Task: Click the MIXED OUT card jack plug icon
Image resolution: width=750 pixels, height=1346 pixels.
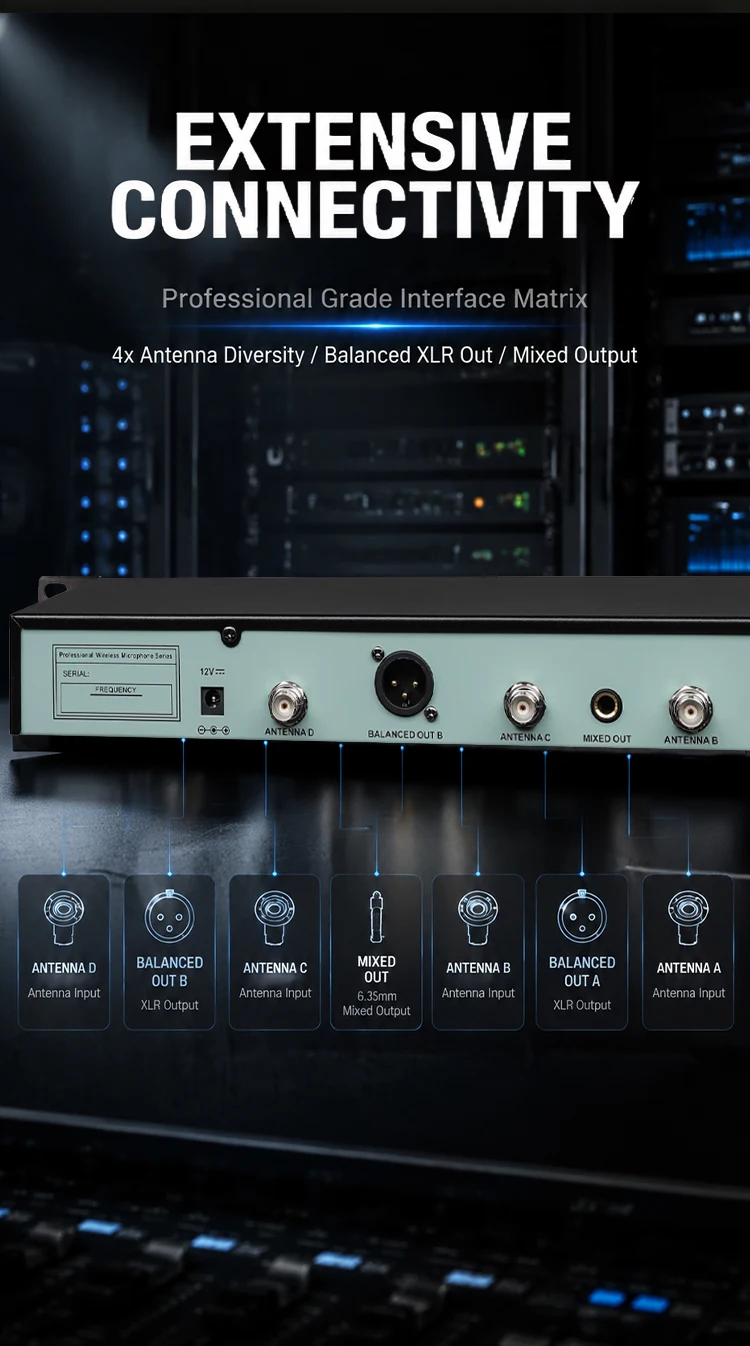Action: pos(377,917)
